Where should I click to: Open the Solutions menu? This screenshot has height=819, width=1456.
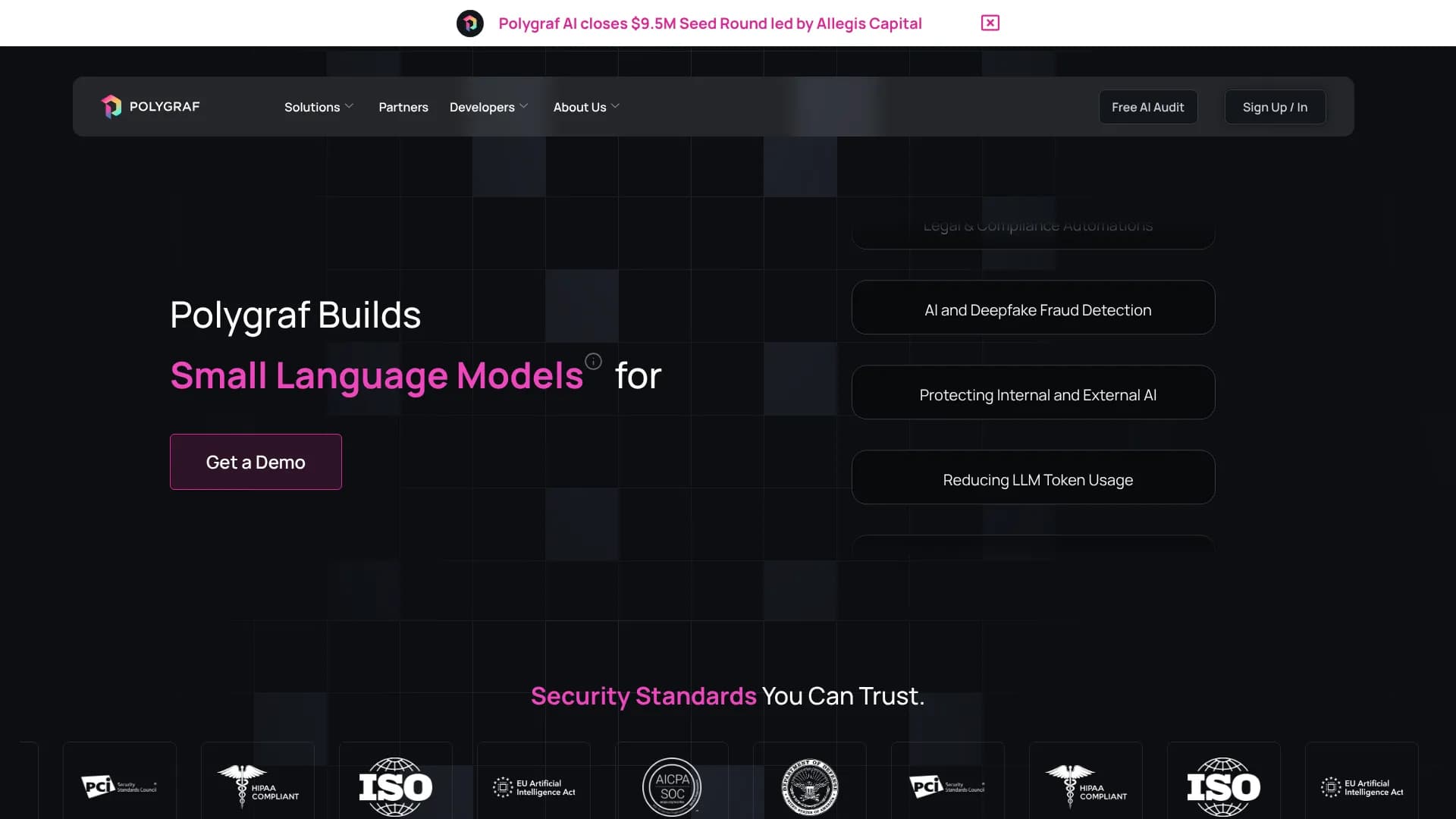pos(312,107)
